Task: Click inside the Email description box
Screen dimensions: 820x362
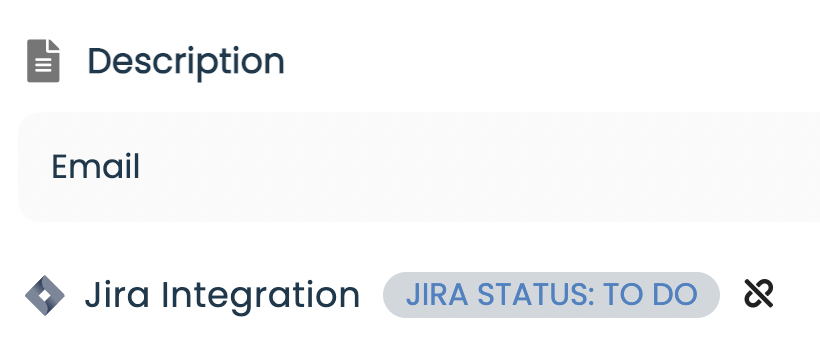Action: 419,167
